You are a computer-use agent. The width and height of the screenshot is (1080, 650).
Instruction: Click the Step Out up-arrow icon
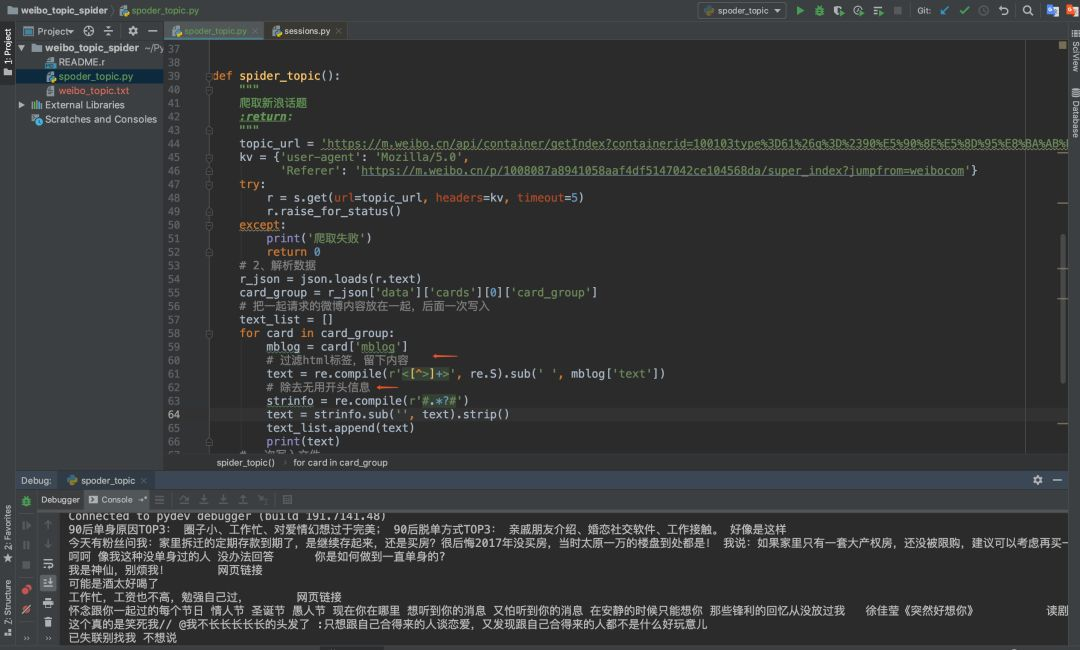242,500
